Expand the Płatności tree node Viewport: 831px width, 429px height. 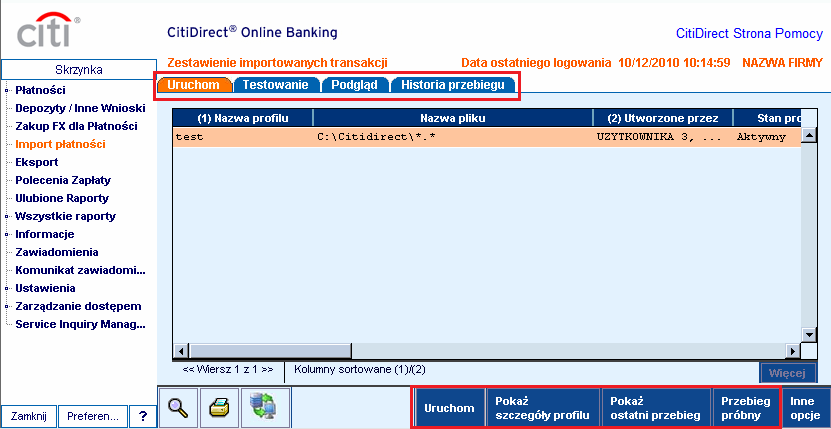[x=6, y=90]
